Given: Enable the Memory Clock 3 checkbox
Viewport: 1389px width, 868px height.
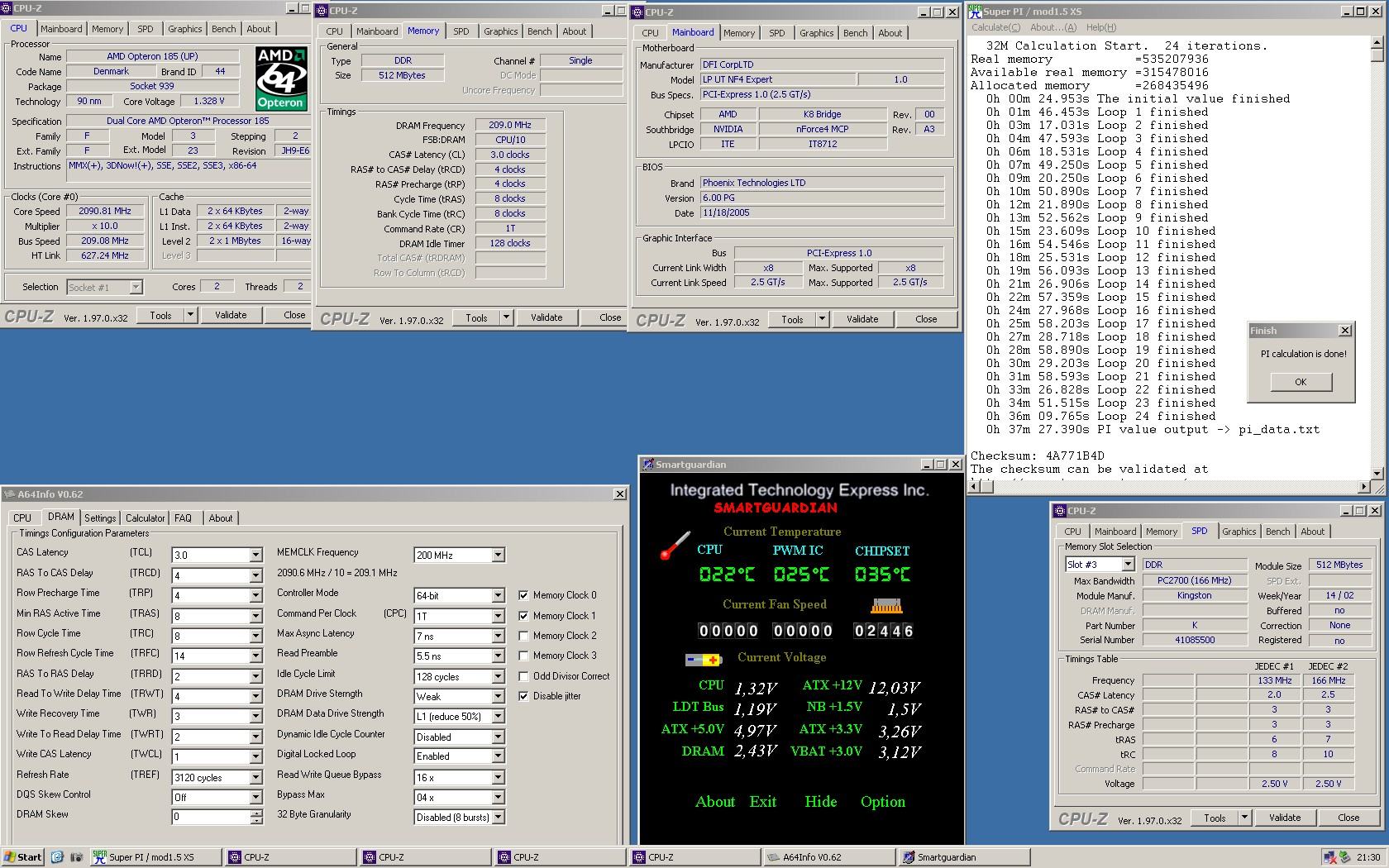Looking at the screenshot, I should tap(523, 656).
